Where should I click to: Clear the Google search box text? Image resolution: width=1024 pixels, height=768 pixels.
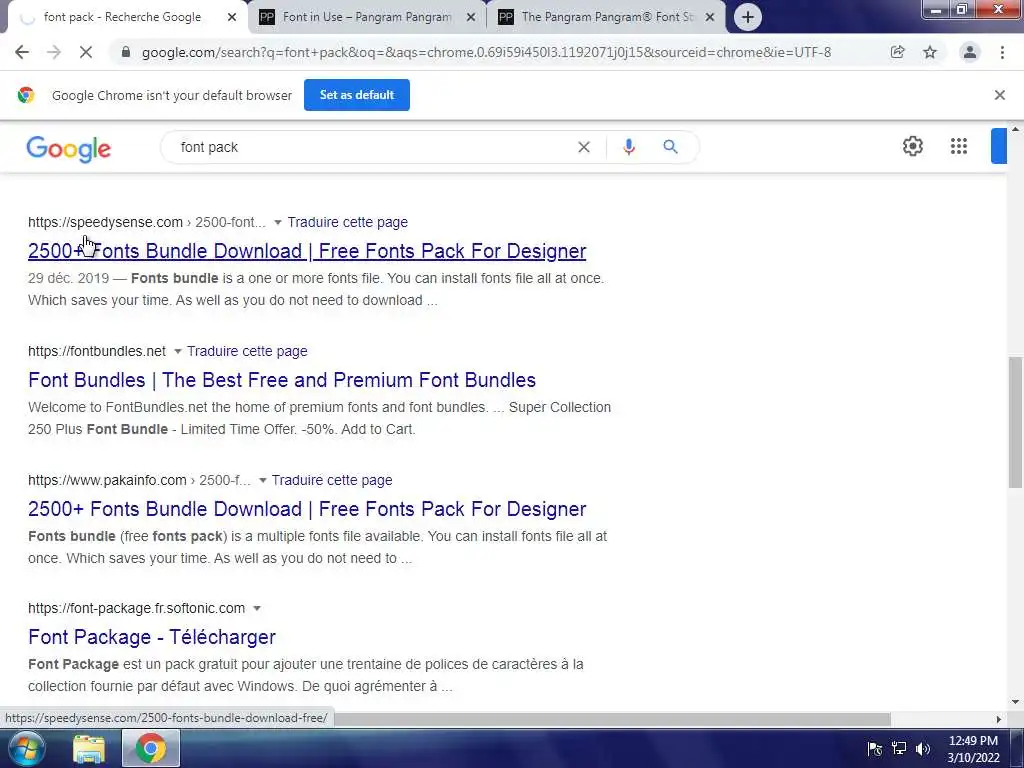584,148
